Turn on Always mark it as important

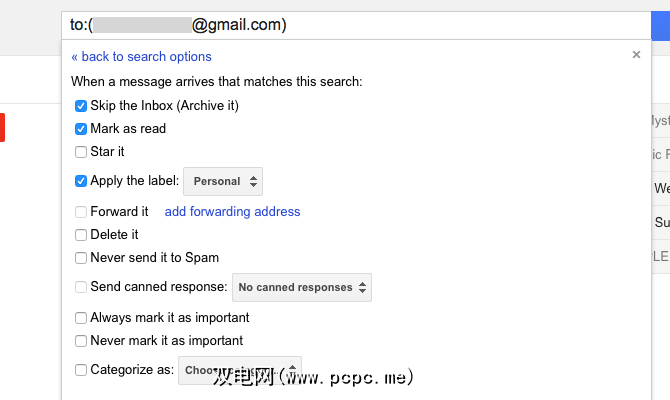tap(81, 318)
